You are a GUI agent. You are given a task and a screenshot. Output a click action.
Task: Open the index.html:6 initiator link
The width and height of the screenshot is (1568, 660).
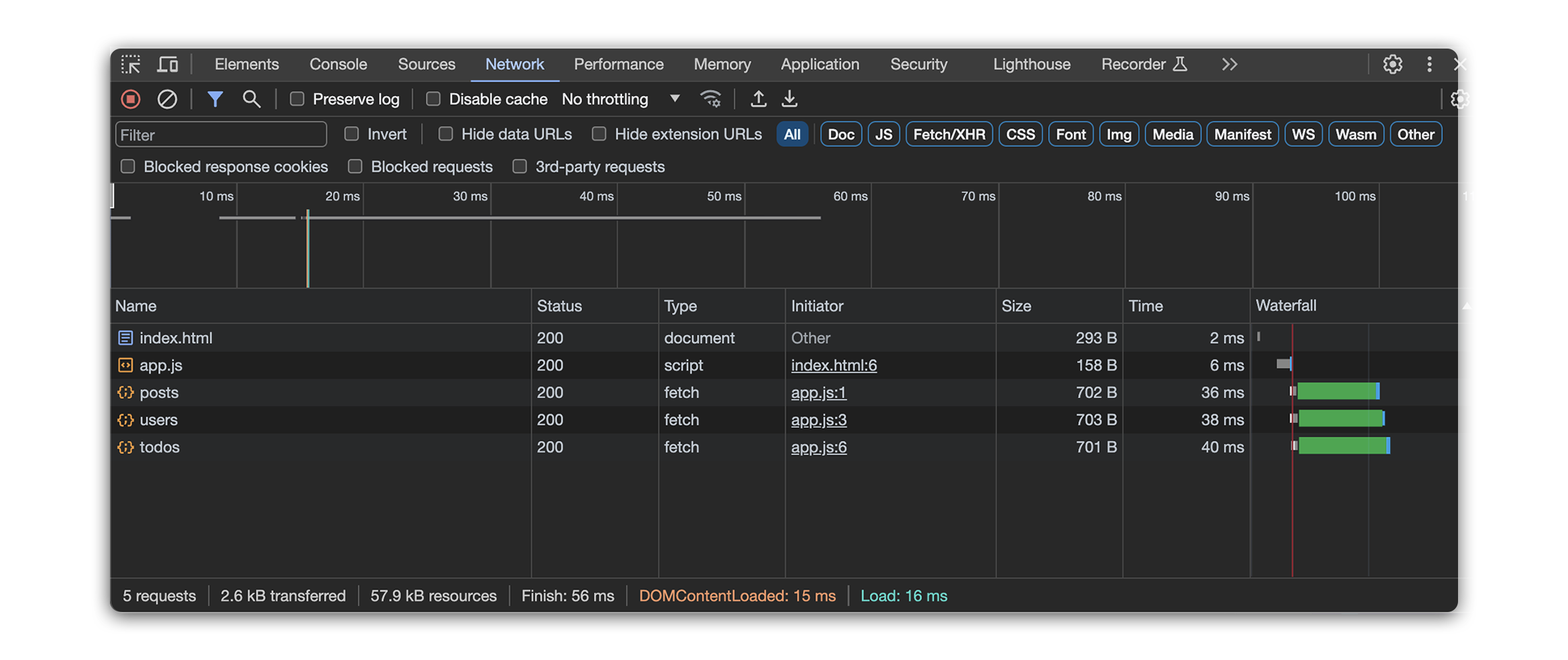click(833, 365)
